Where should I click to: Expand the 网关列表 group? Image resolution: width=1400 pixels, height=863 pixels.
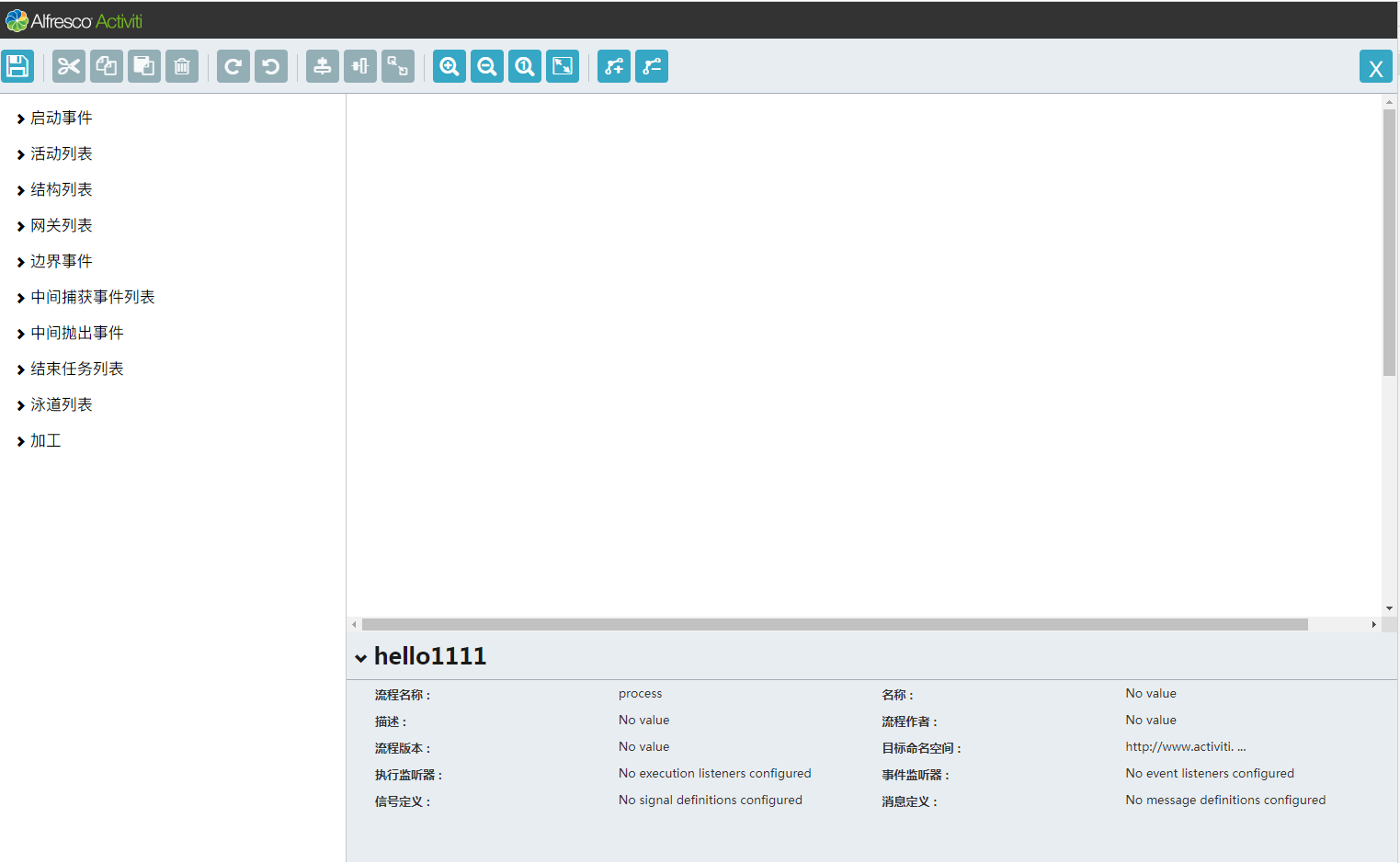pos(61,225)
